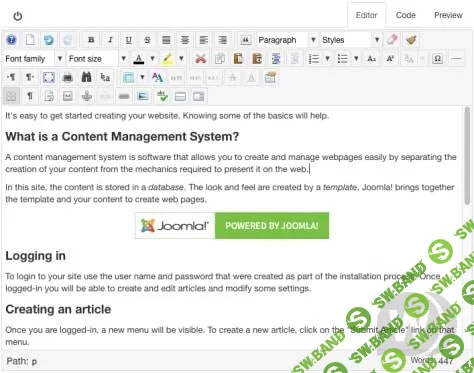Apply text color with A swatch
Image resolution: width=474 pixels, height=373 pixels.
point(139,59)
